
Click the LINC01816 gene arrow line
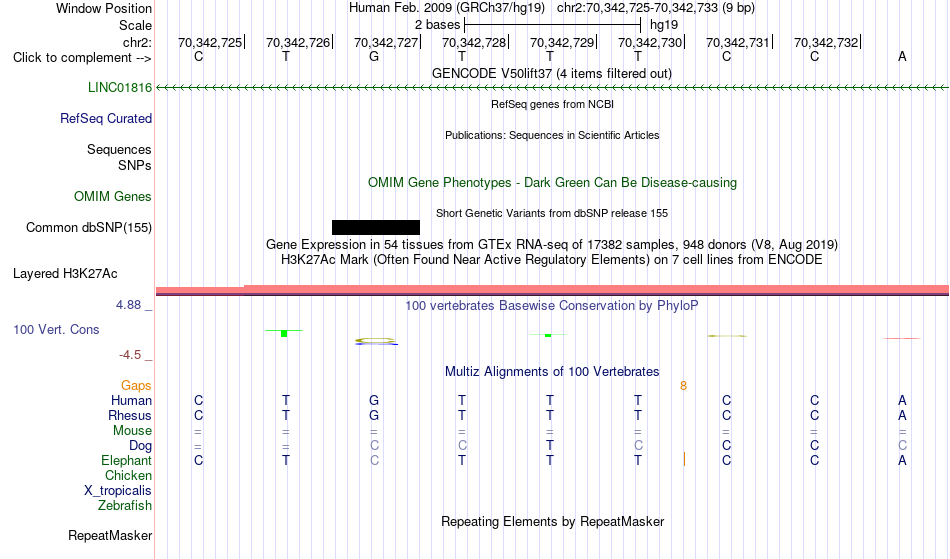pyautogui.click(x=552, y=88)
